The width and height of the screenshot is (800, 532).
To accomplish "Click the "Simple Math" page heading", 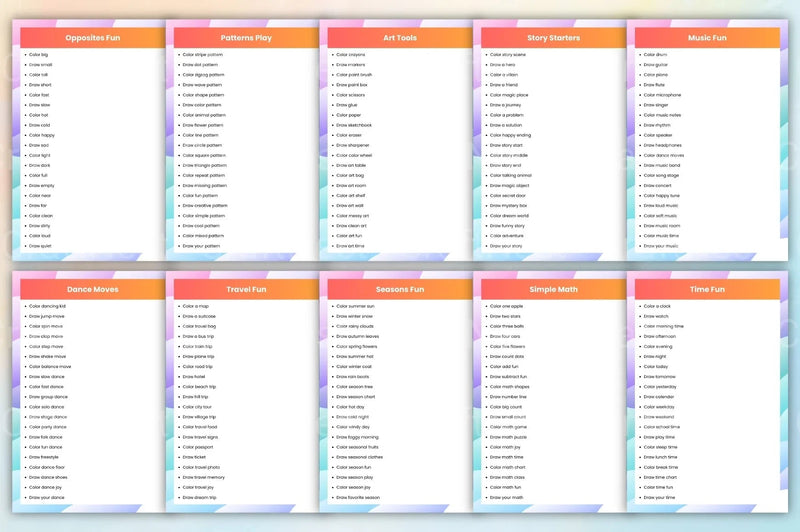I will coord(553,289).
